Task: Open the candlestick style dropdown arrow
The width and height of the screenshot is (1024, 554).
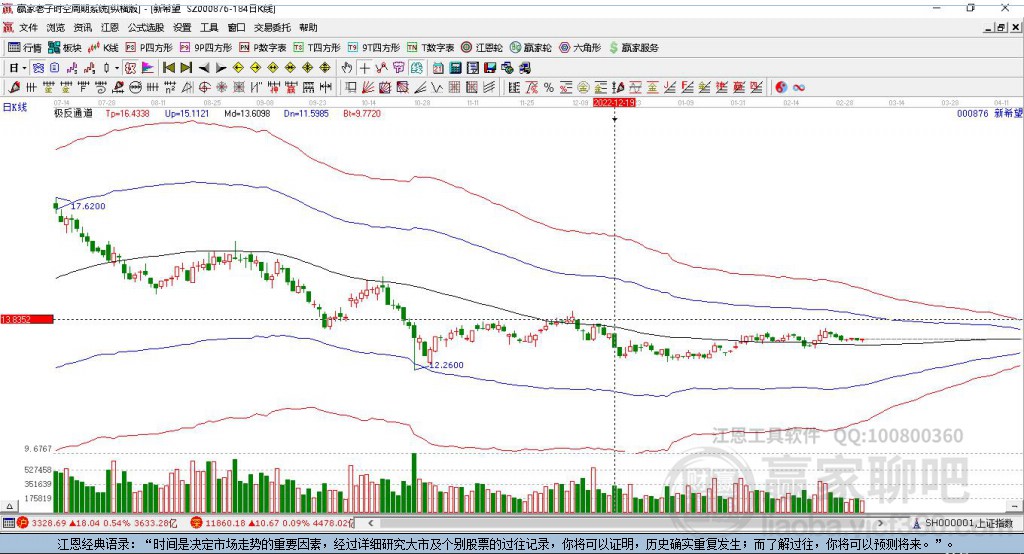Action: point(117,68)
